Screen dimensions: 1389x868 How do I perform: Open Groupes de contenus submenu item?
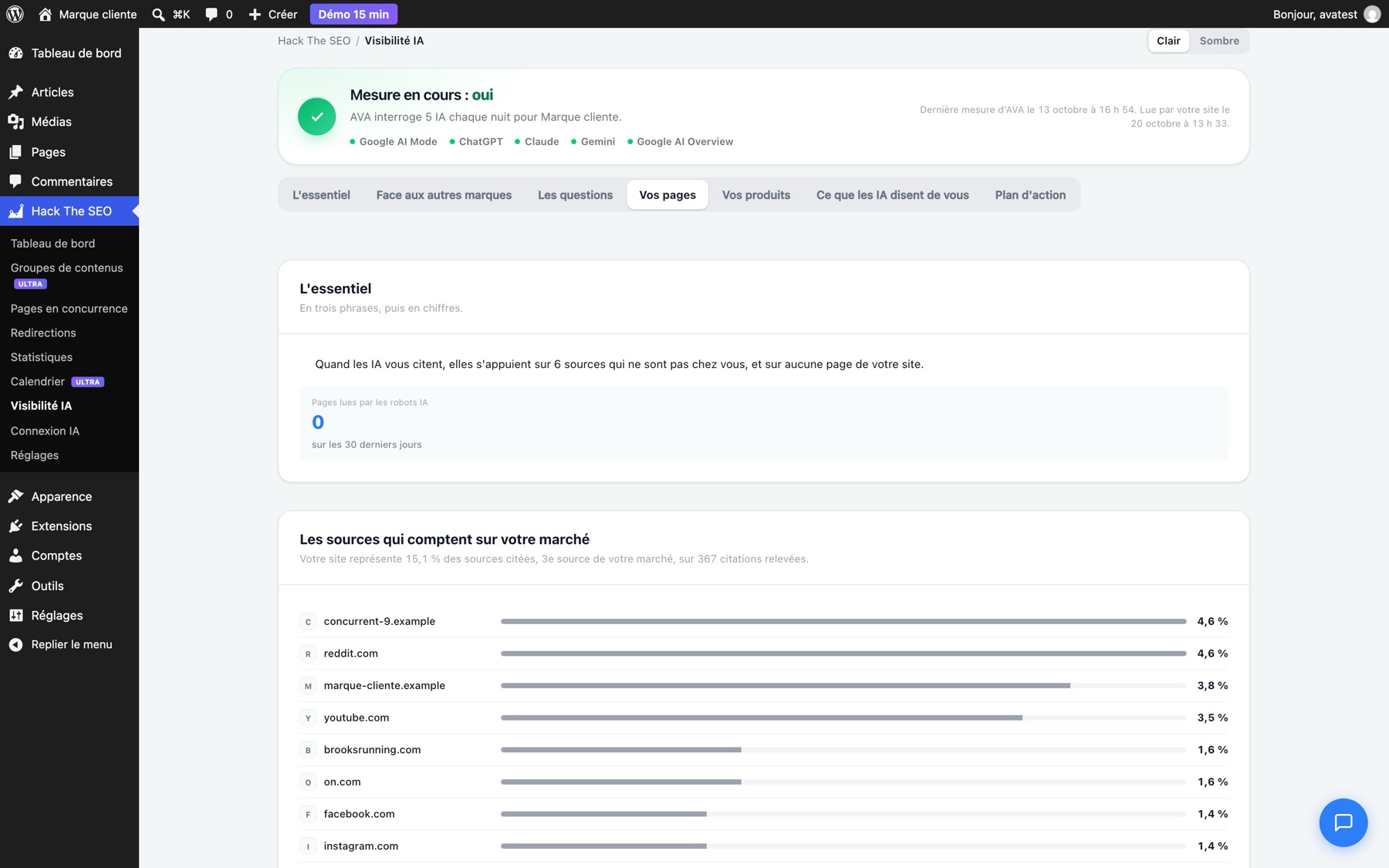point(66,268)
